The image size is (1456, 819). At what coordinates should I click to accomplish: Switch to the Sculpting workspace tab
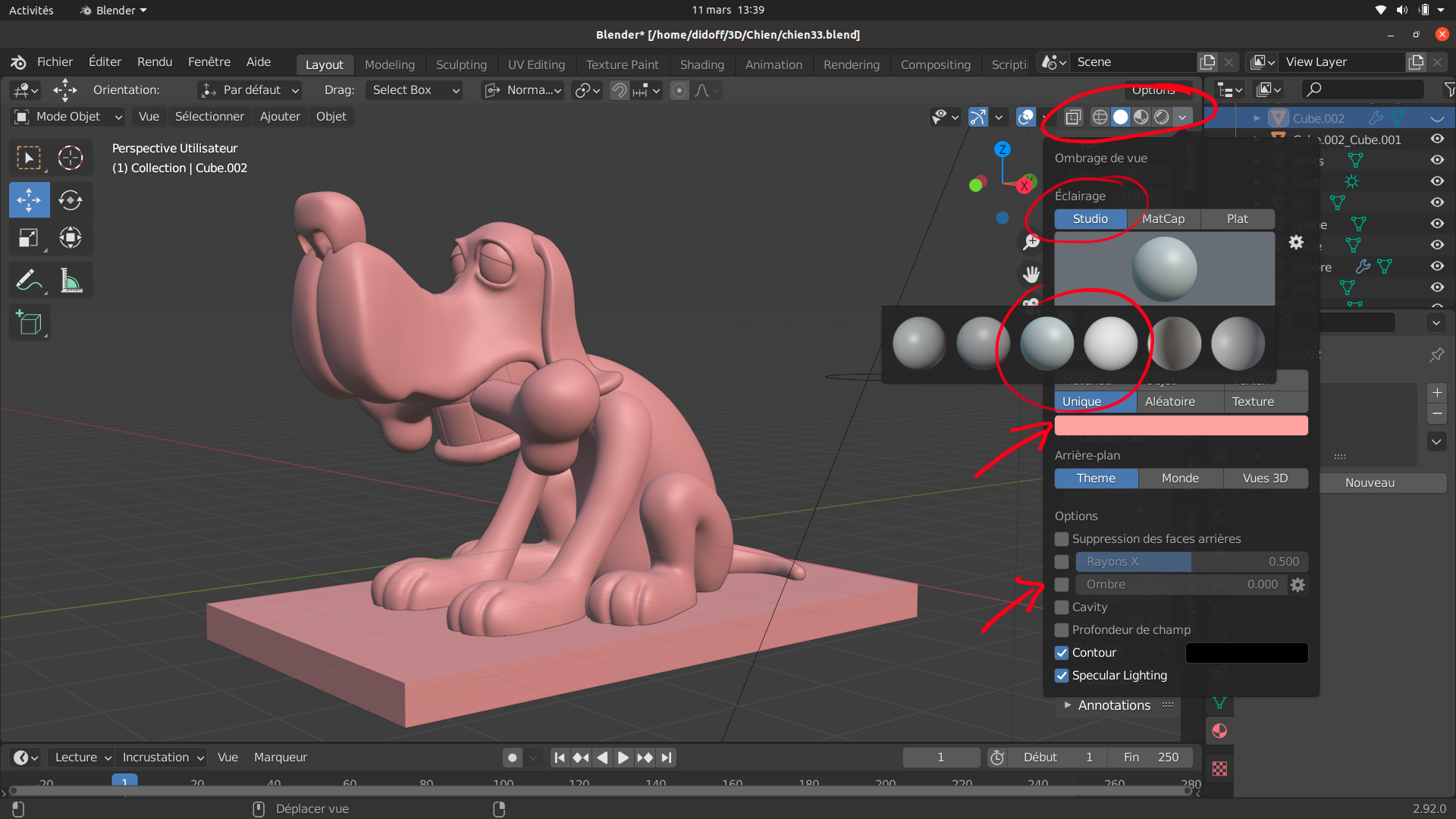pyautogui.click(x=460, y=65)
